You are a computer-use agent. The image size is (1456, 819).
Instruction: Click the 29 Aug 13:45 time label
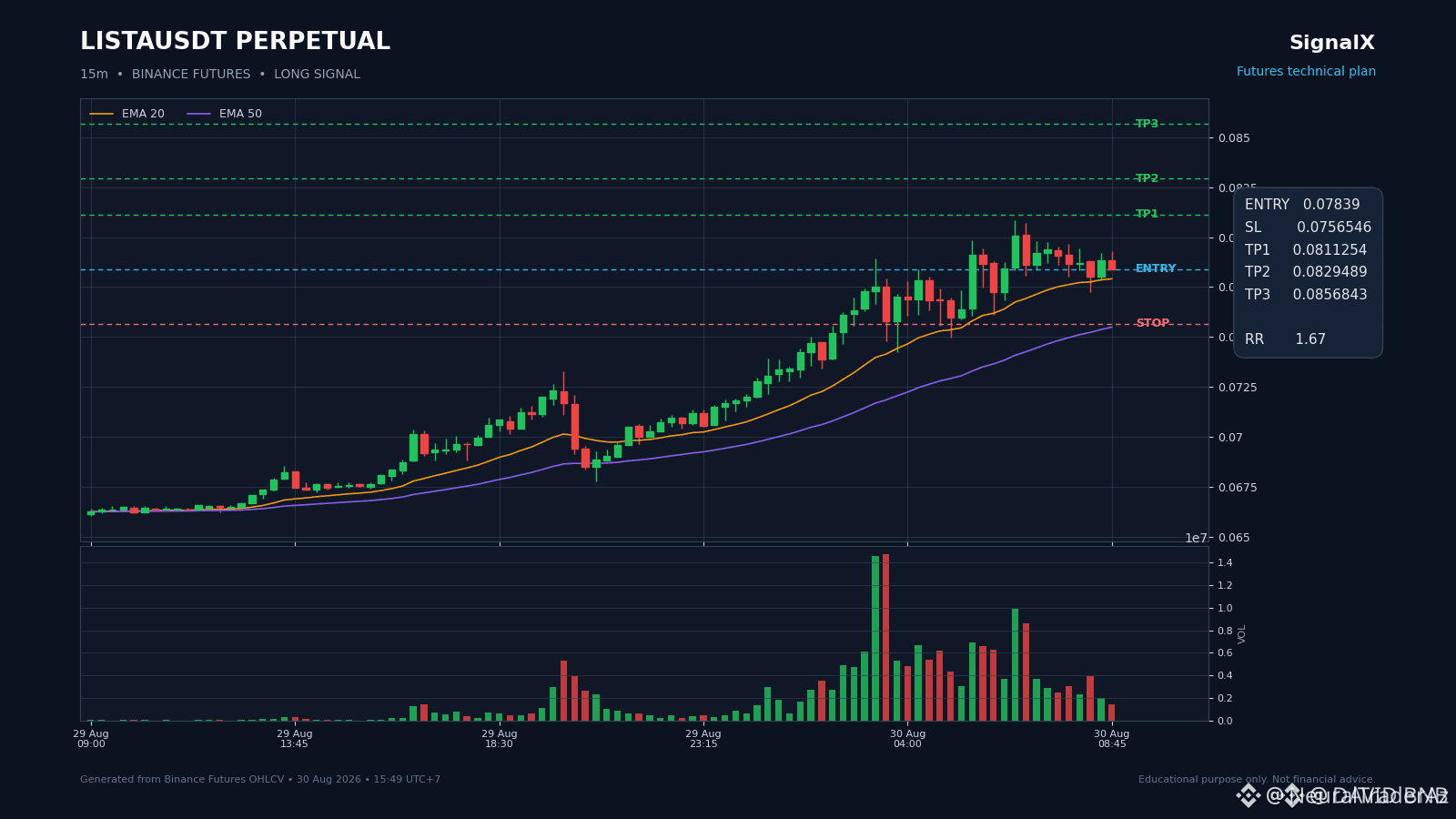(295, 739)
